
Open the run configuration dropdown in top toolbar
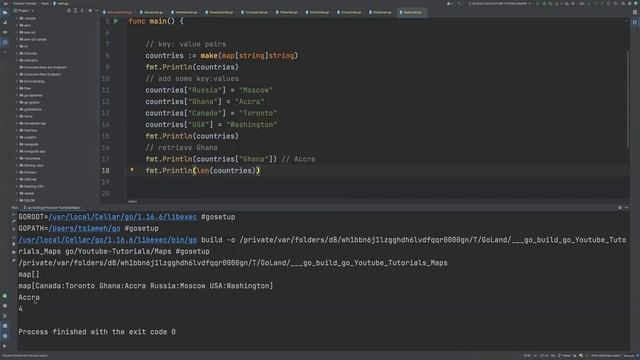click(x=501, y=3)
